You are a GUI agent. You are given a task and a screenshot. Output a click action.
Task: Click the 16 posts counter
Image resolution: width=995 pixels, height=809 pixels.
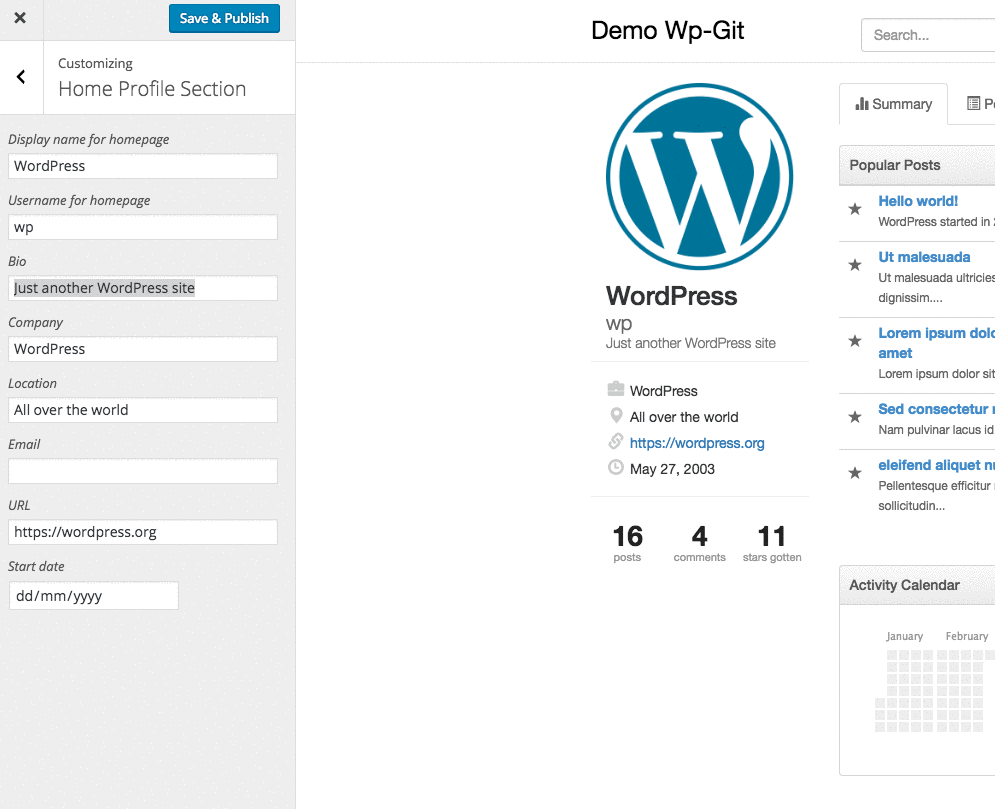[627, 543]
